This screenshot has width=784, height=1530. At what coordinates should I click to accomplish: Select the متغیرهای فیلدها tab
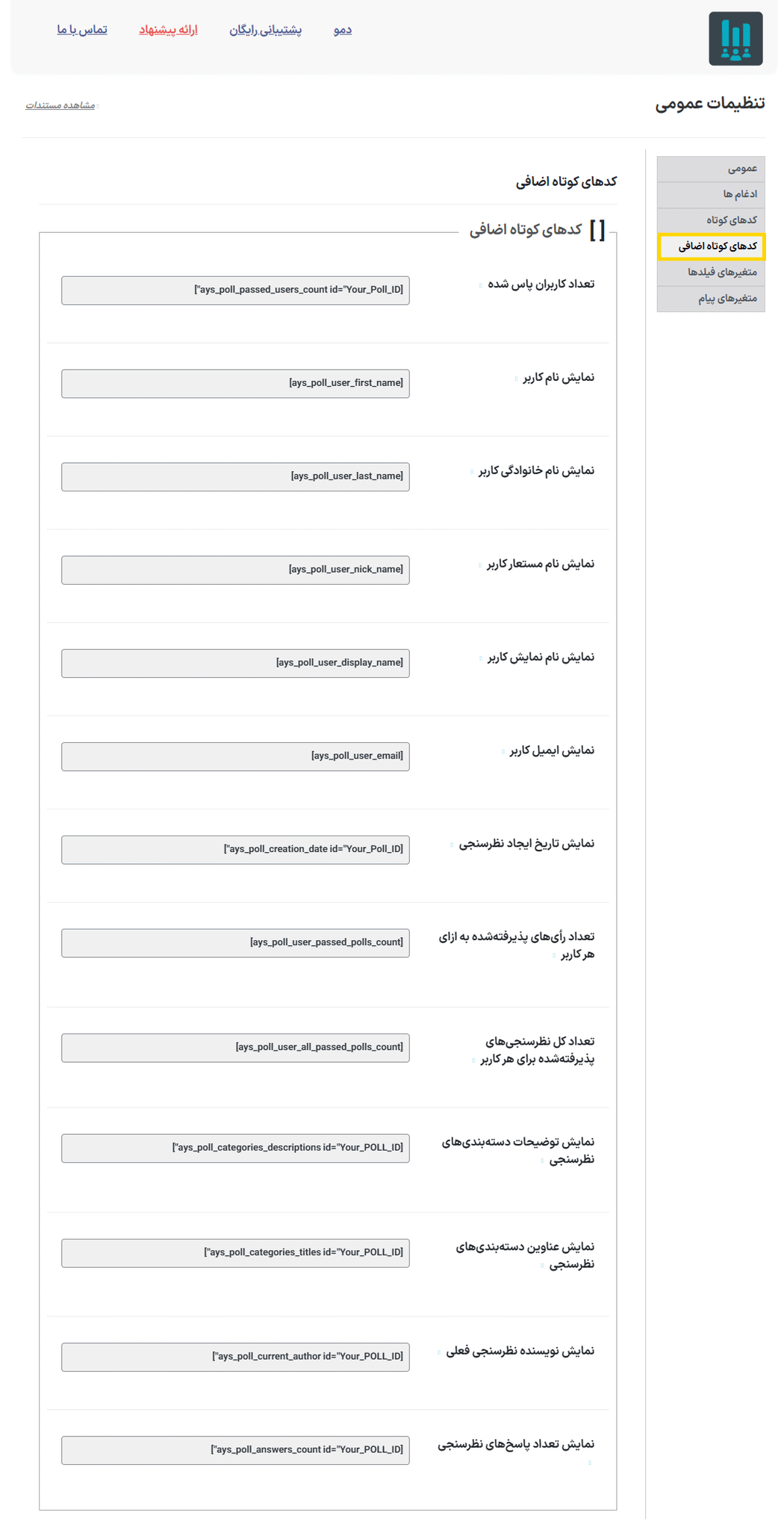pyautogui.click(x=711, y=273)
